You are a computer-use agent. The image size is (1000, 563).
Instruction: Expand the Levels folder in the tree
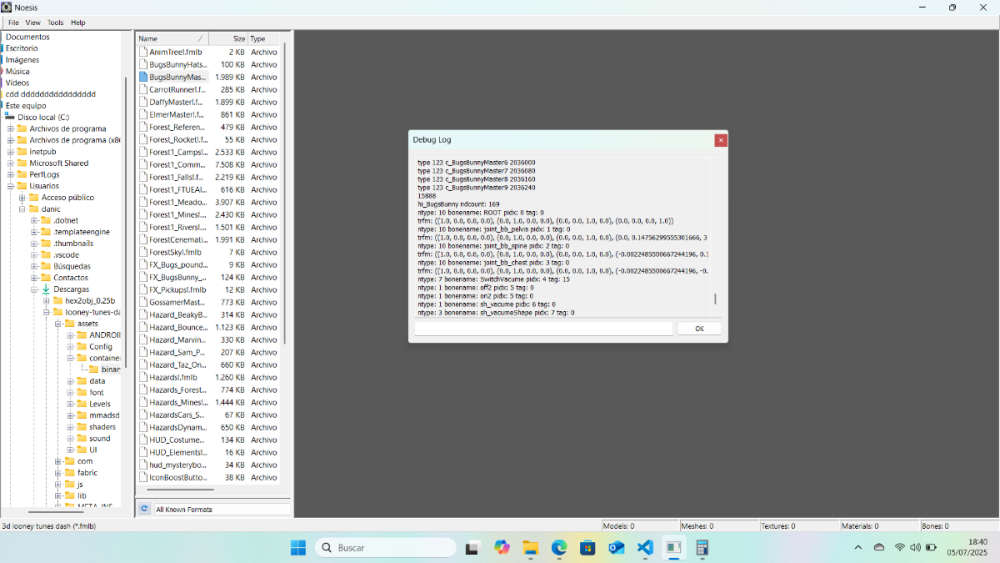71,404
